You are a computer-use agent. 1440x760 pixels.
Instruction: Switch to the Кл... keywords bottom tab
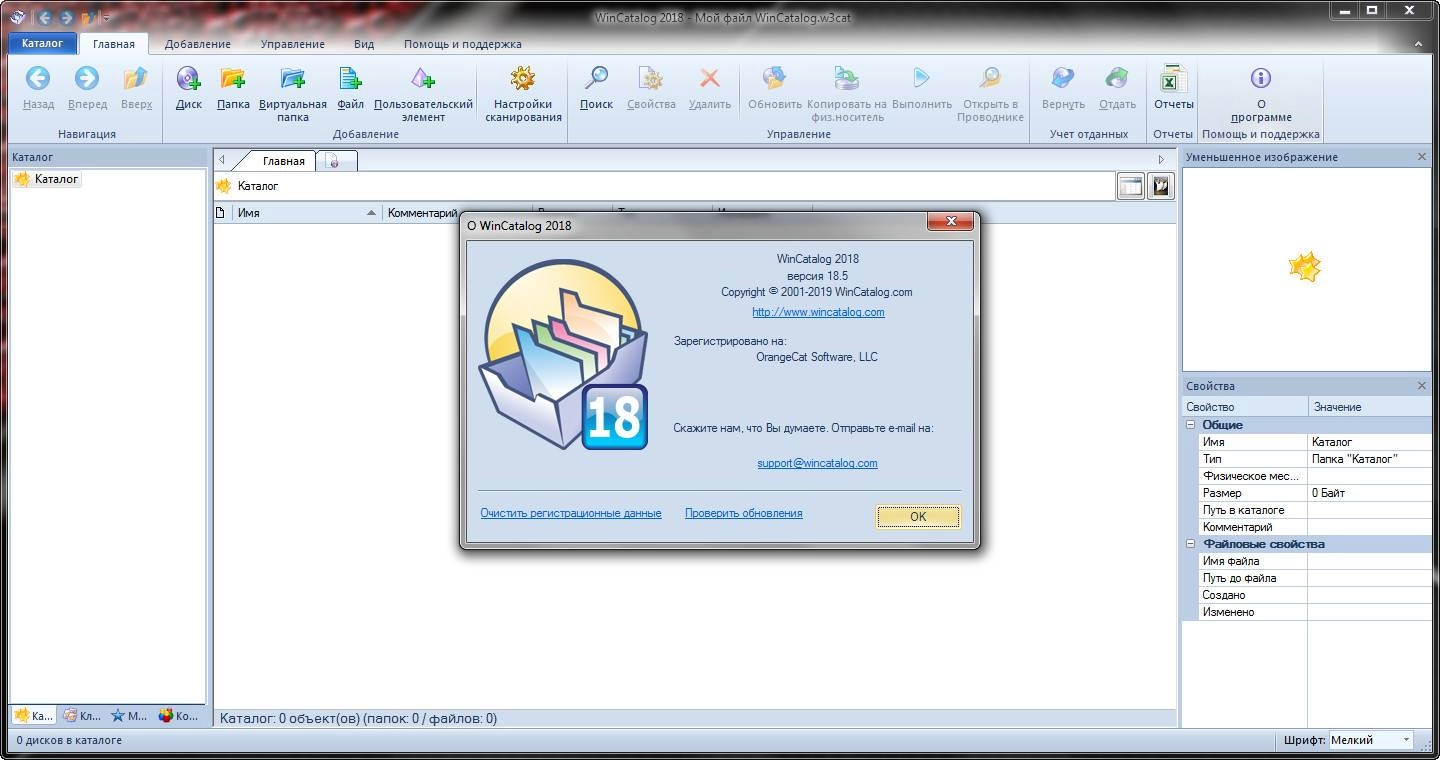[82, 716]
